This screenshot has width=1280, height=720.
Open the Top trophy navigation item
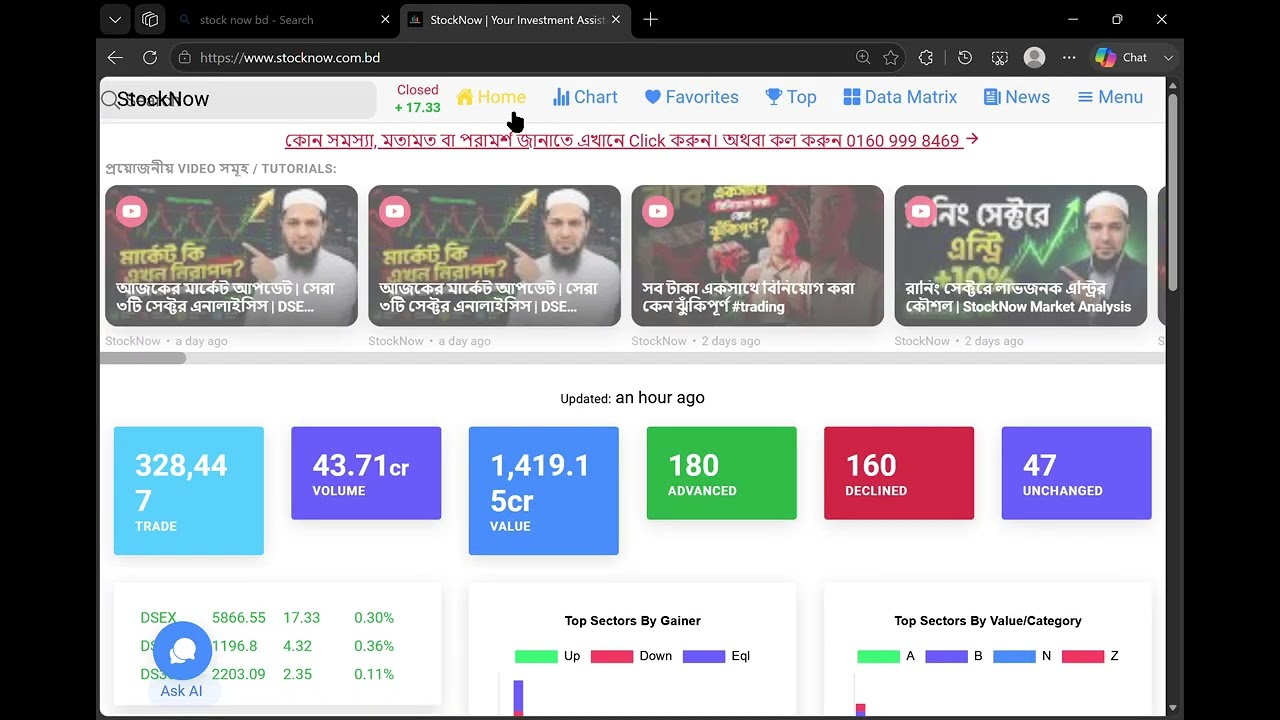click(791, 97)
